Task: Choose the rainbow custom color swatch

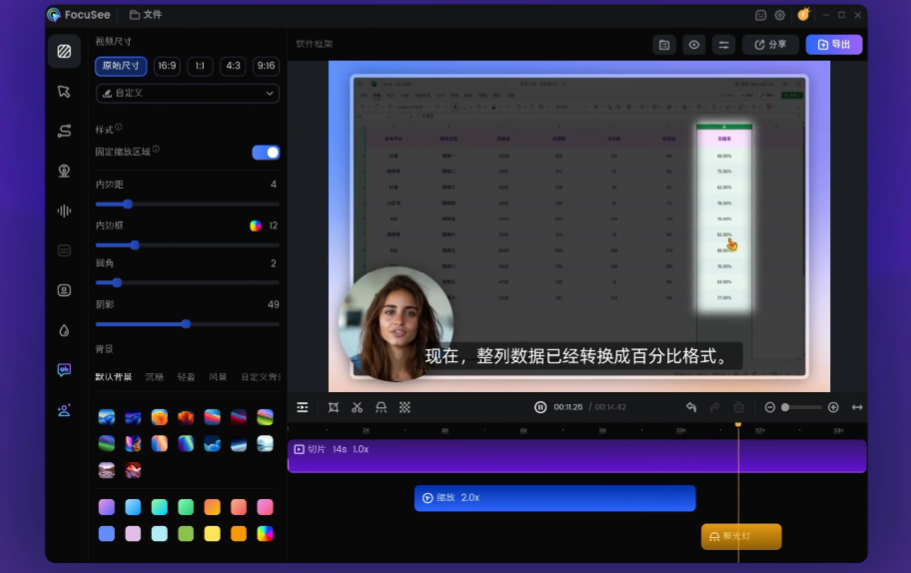Action: 265,533
